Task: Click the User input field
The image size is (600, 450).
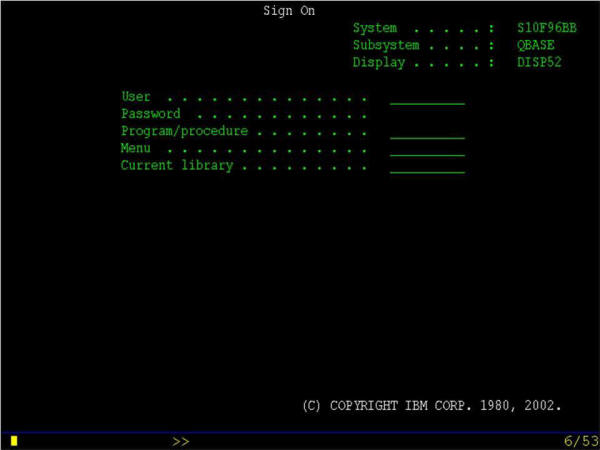Action: click(x=427, y=97)
